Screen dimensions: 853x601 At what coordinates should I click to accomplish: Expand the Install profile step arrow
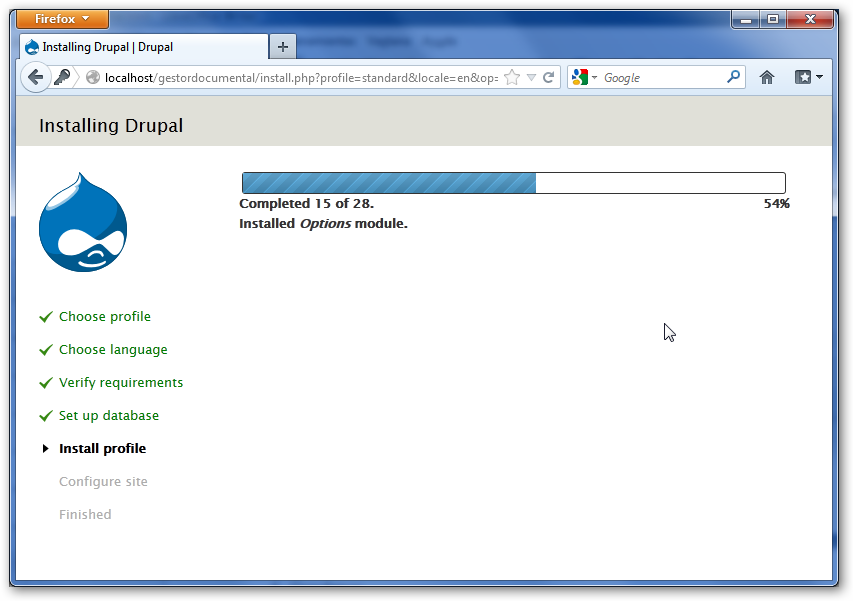[45, 448]
